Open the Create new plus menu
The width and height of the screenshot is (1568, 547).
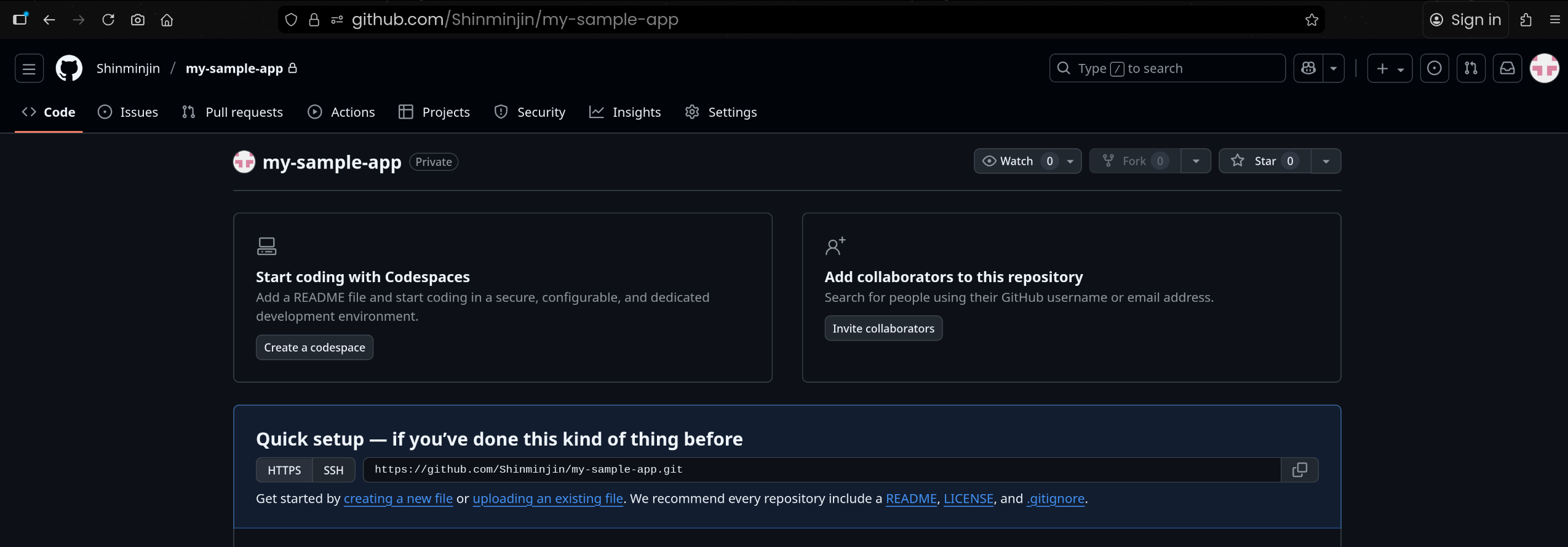pos(1390,68)
